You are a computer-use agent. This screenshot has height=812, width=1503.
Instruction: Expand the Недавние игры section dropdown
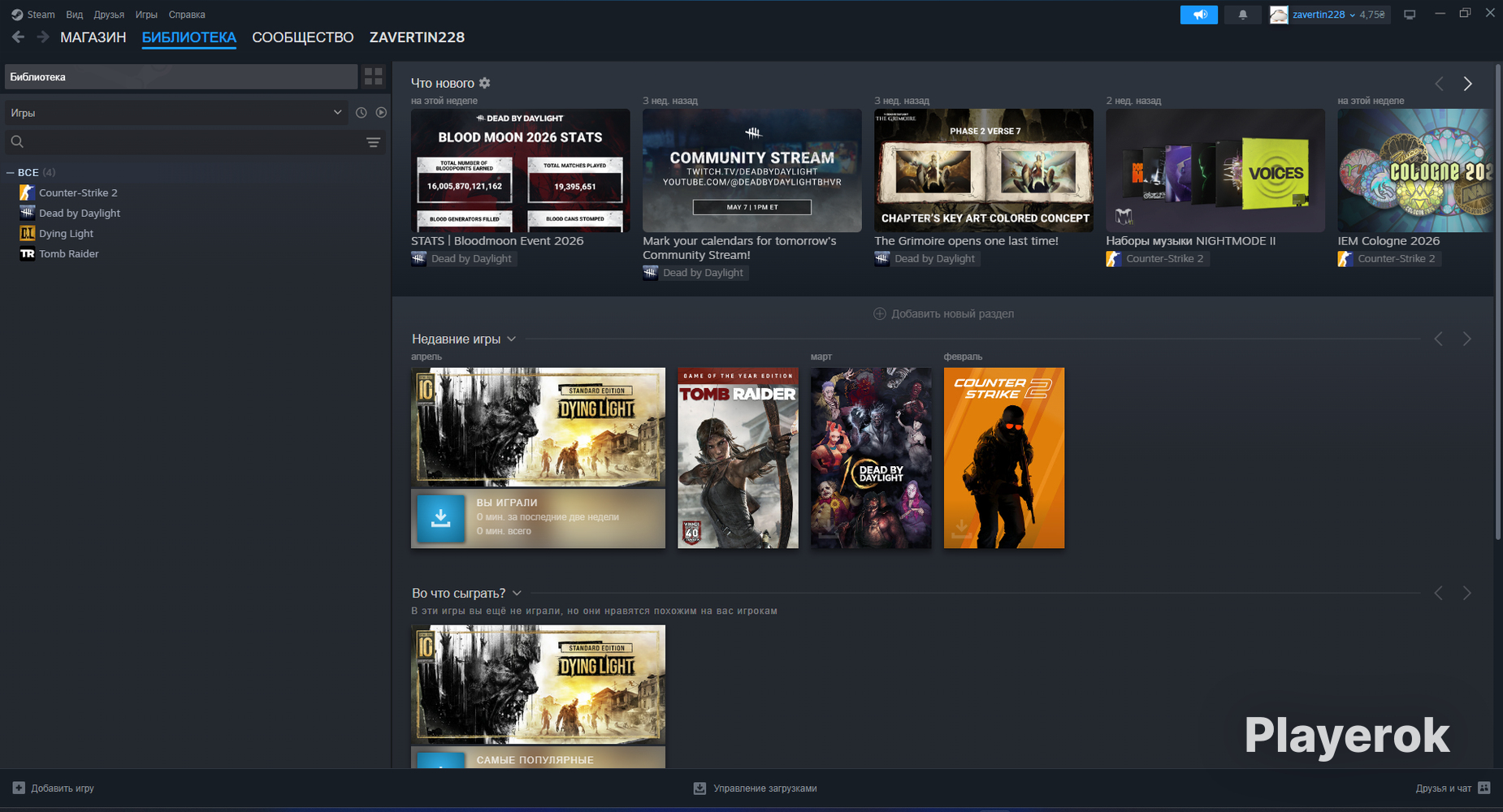511,339
